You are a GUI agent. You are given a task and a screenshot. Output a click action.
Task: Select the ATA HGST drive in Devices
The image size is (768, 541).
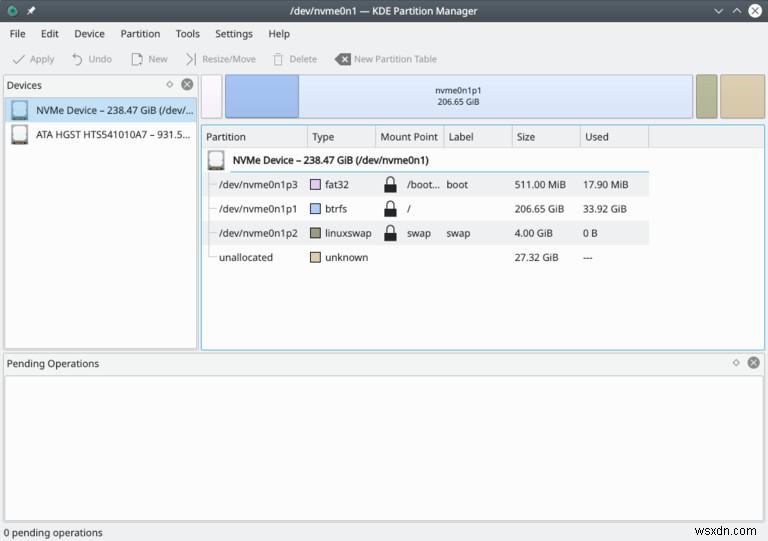[x=101, y=134]
